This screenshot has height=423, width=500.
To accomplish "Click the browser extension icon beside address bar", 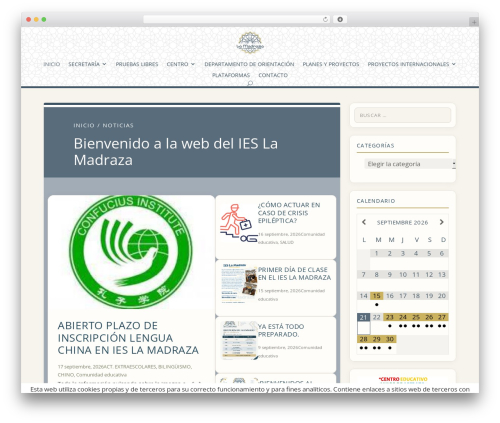I will click(x=340, y=19).
